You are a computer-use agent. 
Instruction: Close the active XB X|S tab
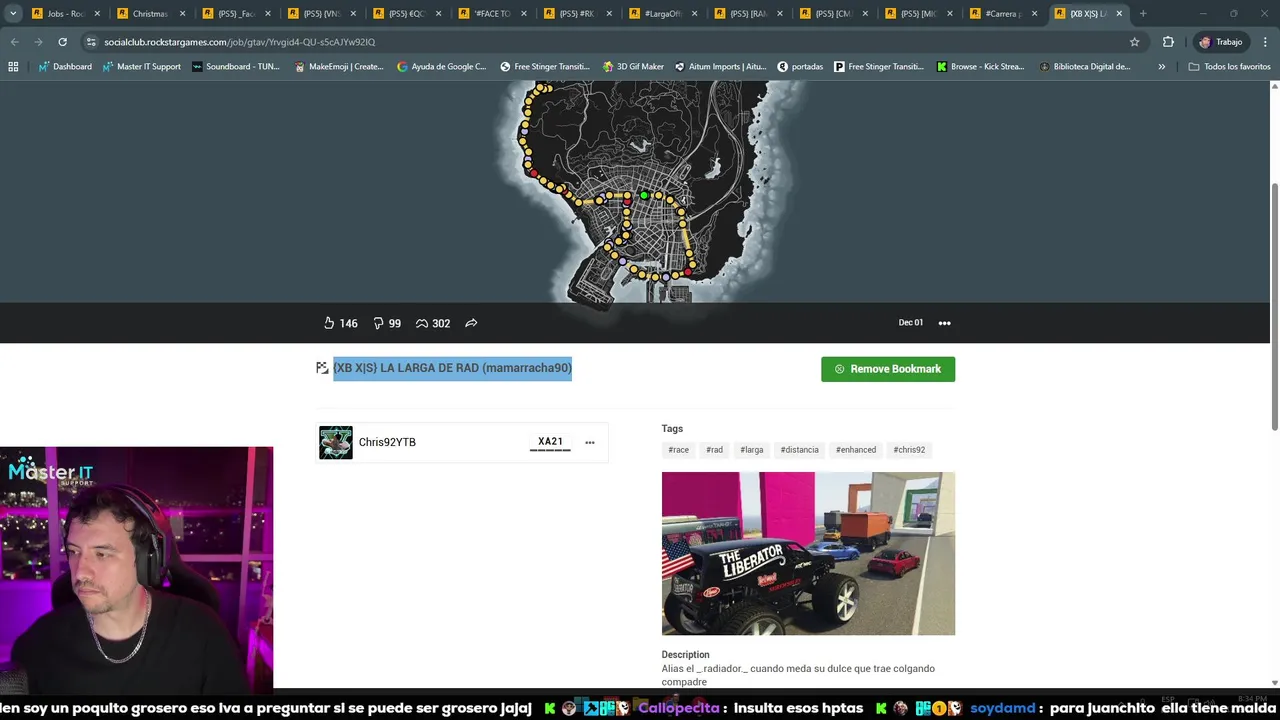(x=1119, y=14)
